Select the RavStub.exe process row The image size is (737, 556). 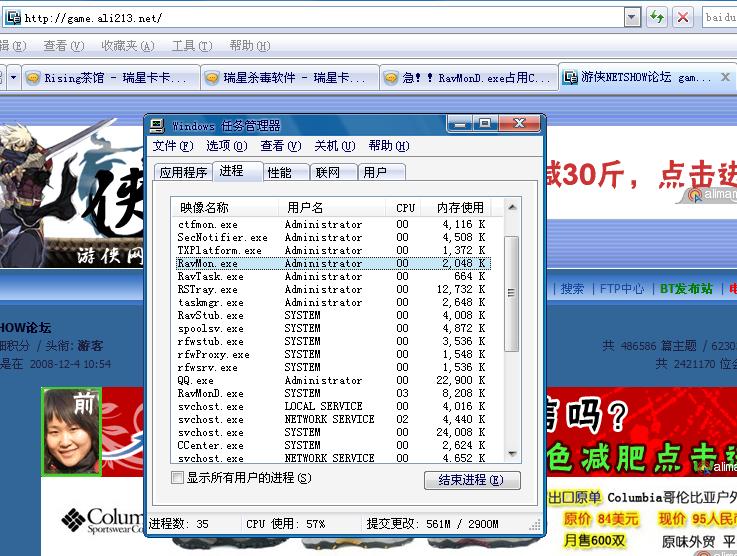coord(333,315)
